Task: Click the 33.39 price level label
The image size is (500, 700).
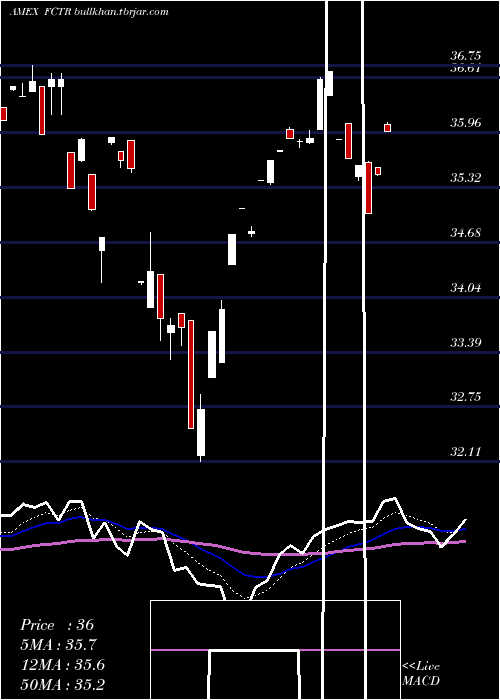Action: (x=466, y=343)
